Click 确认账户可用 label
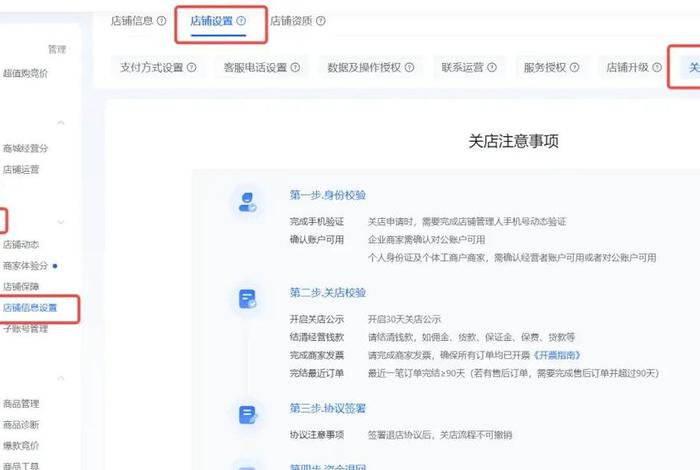The width and height of the screenshot is (700, 470). (317, 240)
